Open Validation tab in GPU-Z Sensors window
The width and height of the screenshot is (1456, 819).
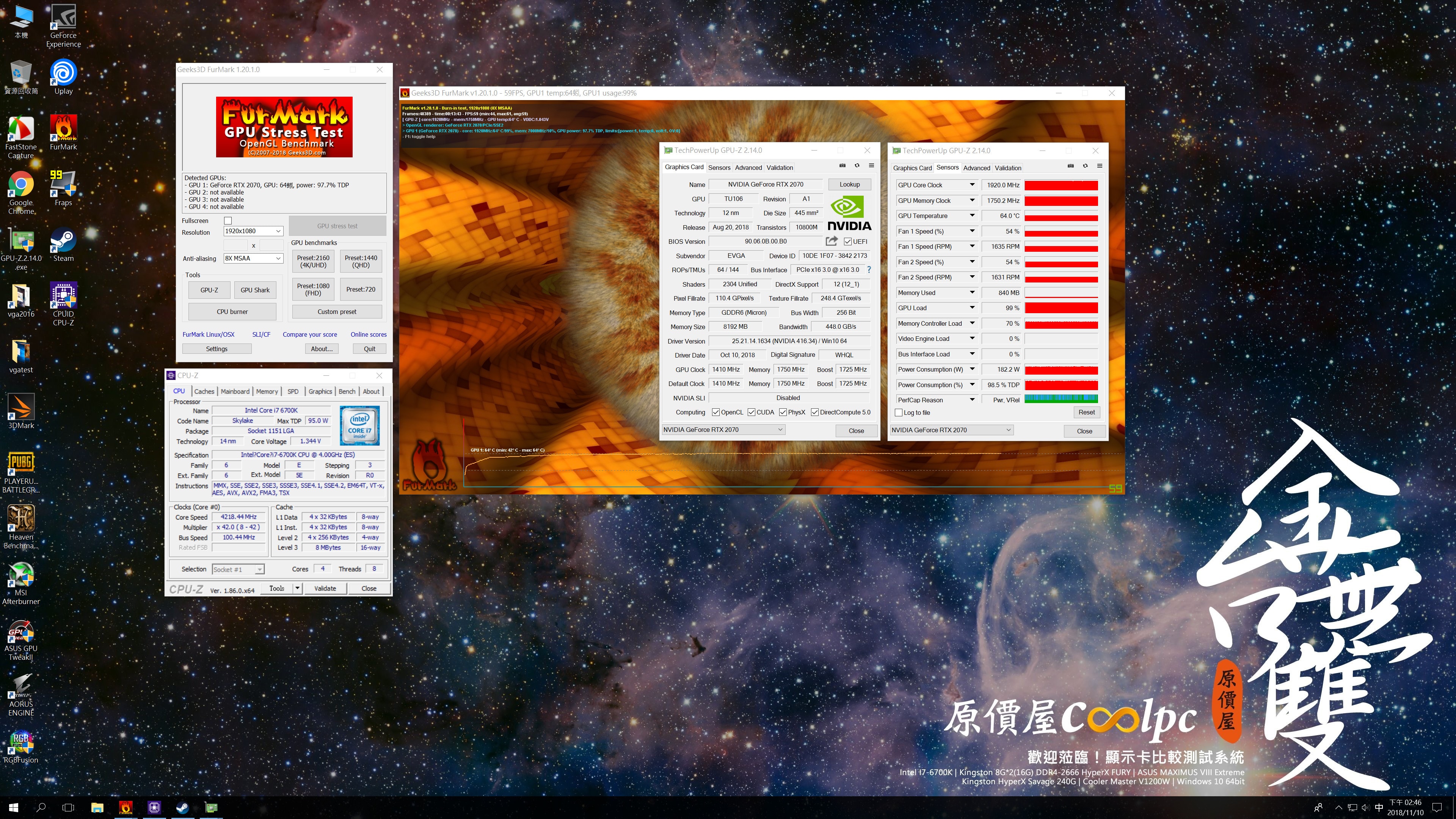(x=1008, y=168)
